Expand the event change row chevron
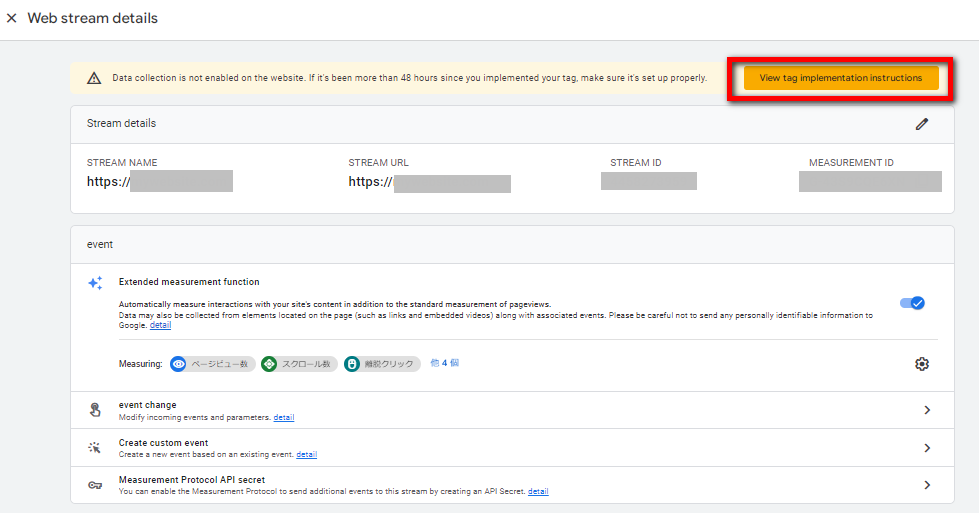Image resolution: width=979 pixels, height=513 pixels. (927, 410)
